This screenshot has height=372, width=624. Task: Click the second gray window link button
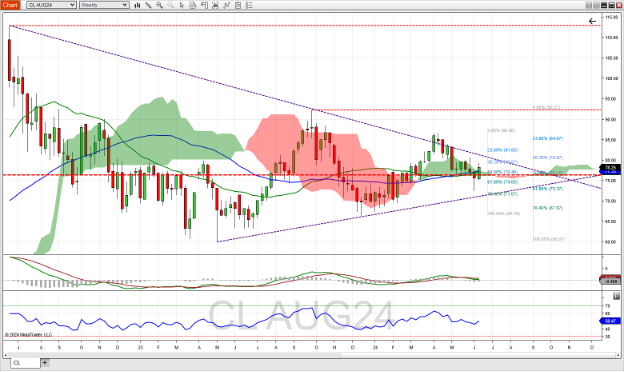[596, 5]
